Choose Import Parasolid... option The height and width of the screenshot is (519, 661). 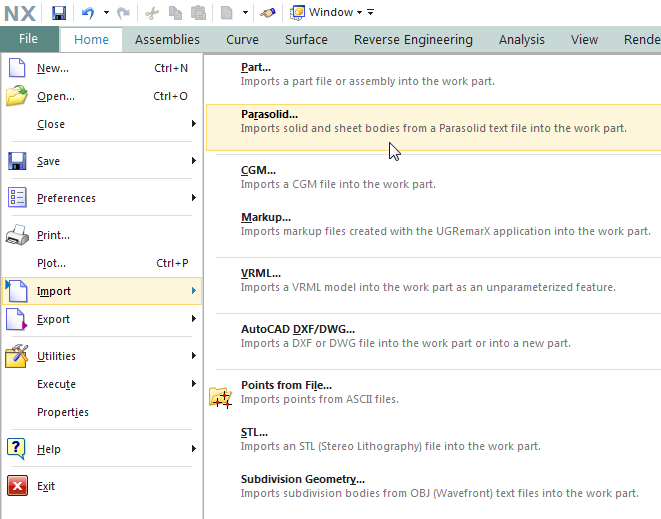click(x=433, y=127)
